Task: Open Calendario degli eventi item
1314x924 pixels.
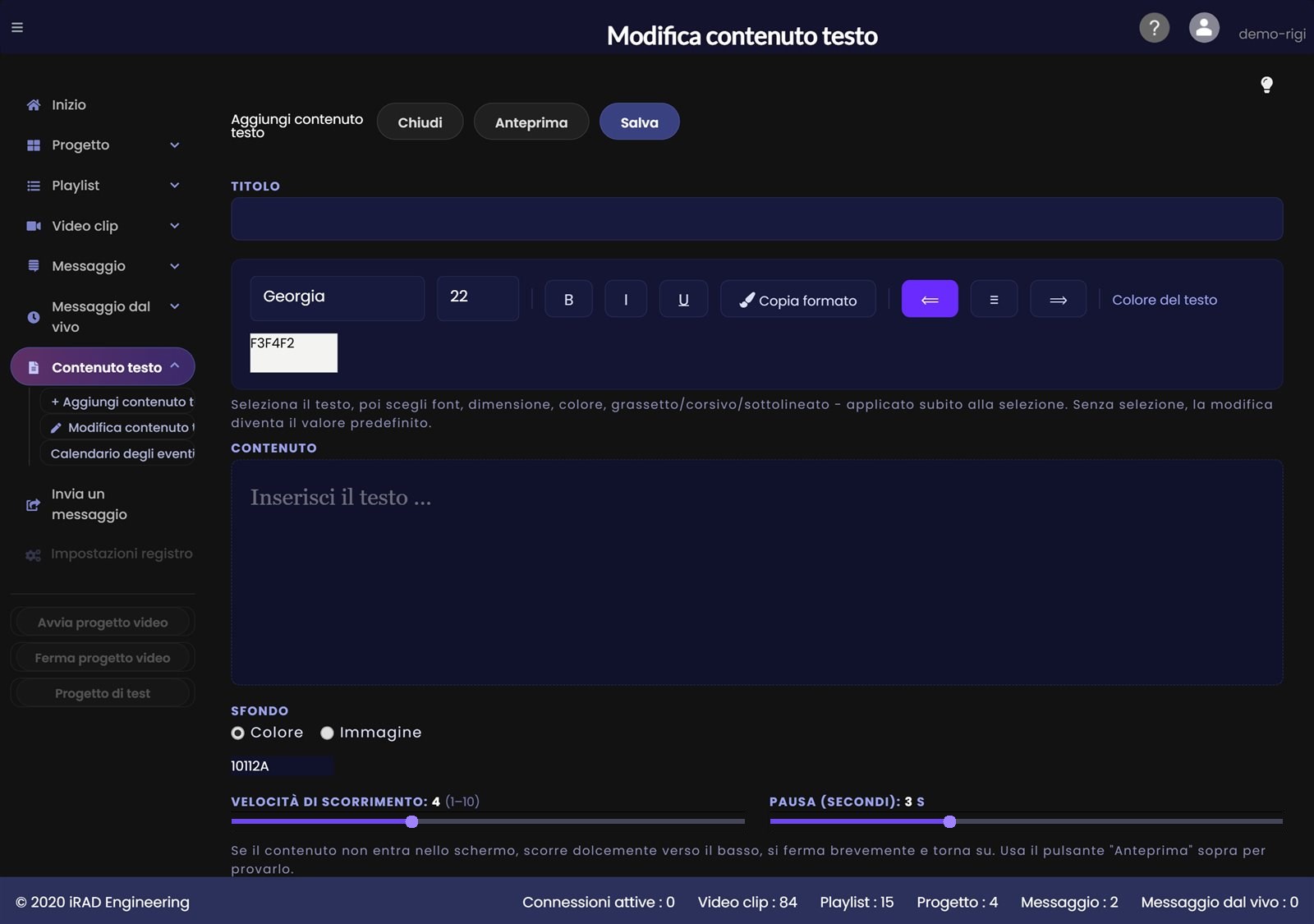Action: 122,453
